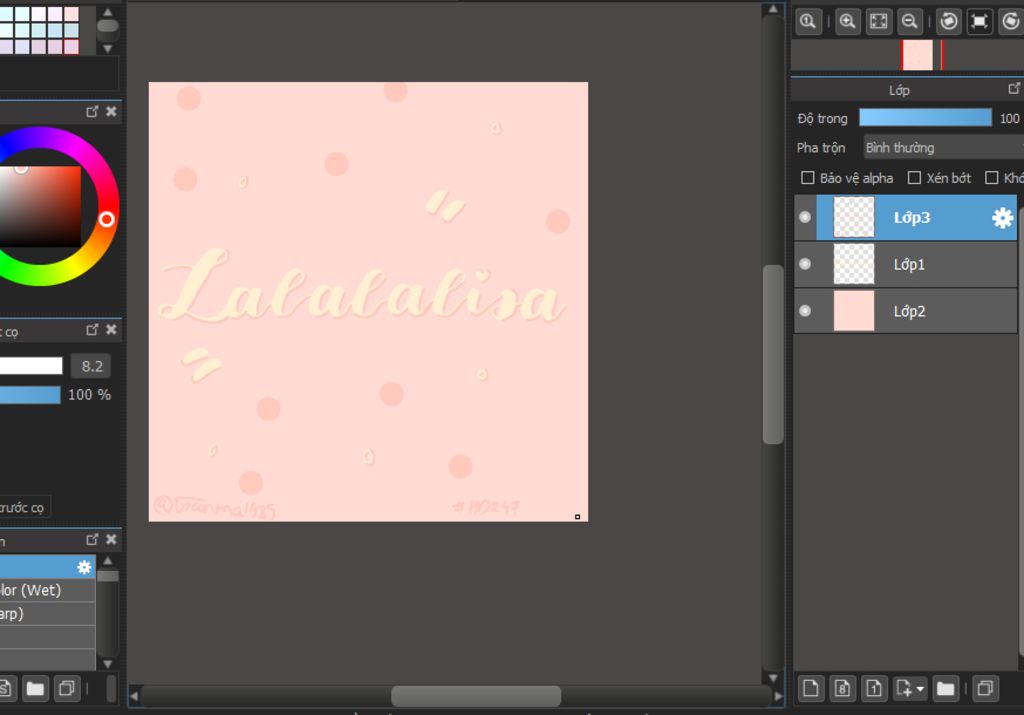Click the Lớp panel title tab
Screen dimensions: 1024x715
click(x=899, y=90)
